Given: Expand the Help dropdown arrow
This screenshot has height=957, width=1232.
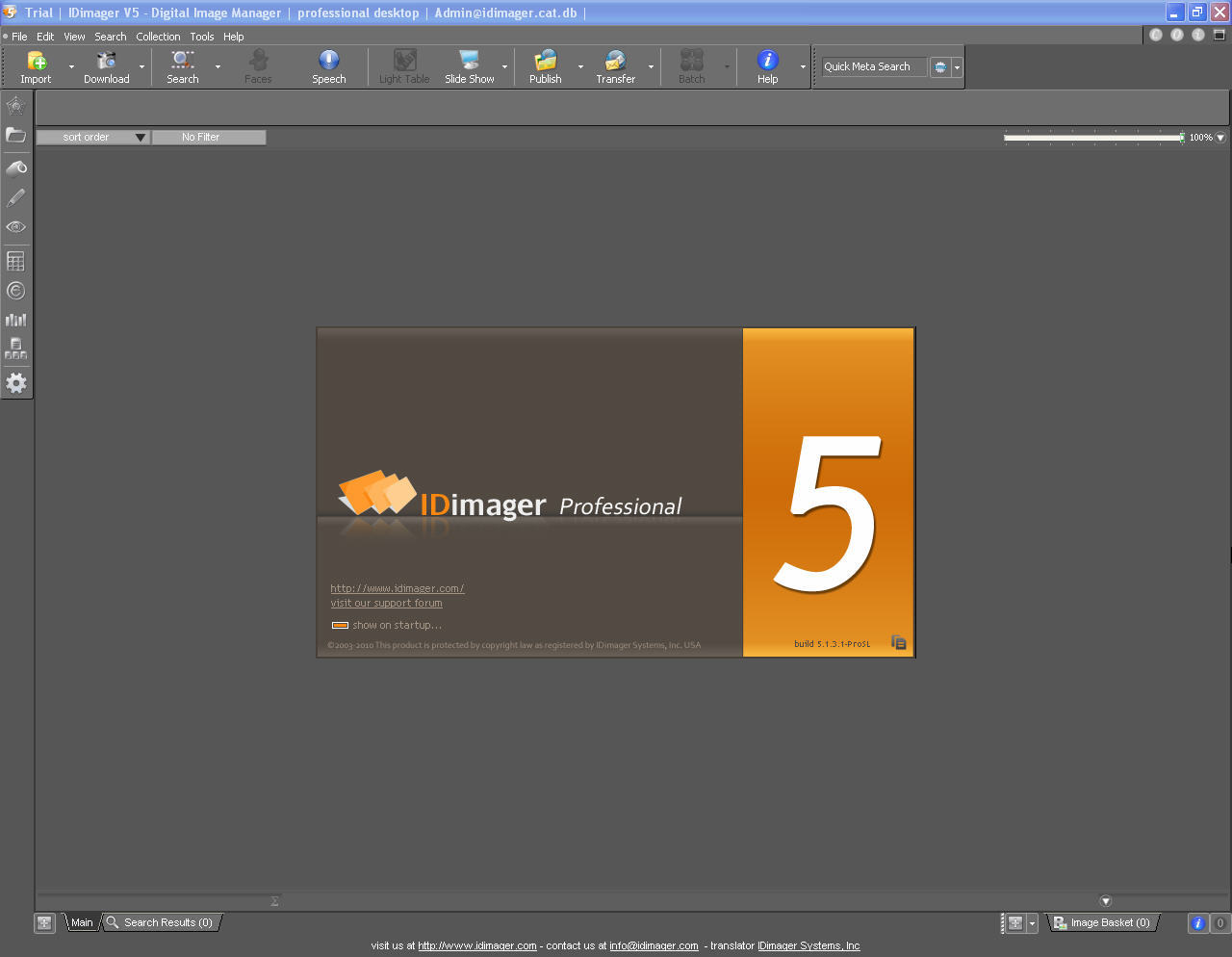Looking at the screenshot, I should 803,66.
